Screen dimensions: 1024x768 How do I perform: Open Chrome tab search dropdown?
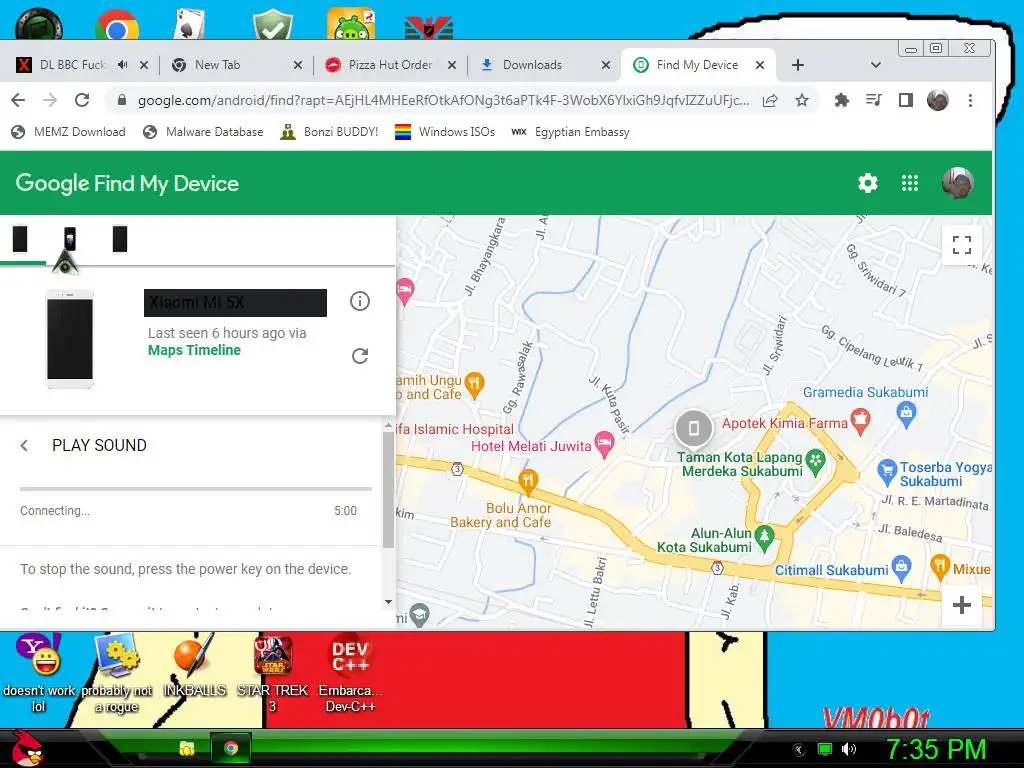coord(876,65)
